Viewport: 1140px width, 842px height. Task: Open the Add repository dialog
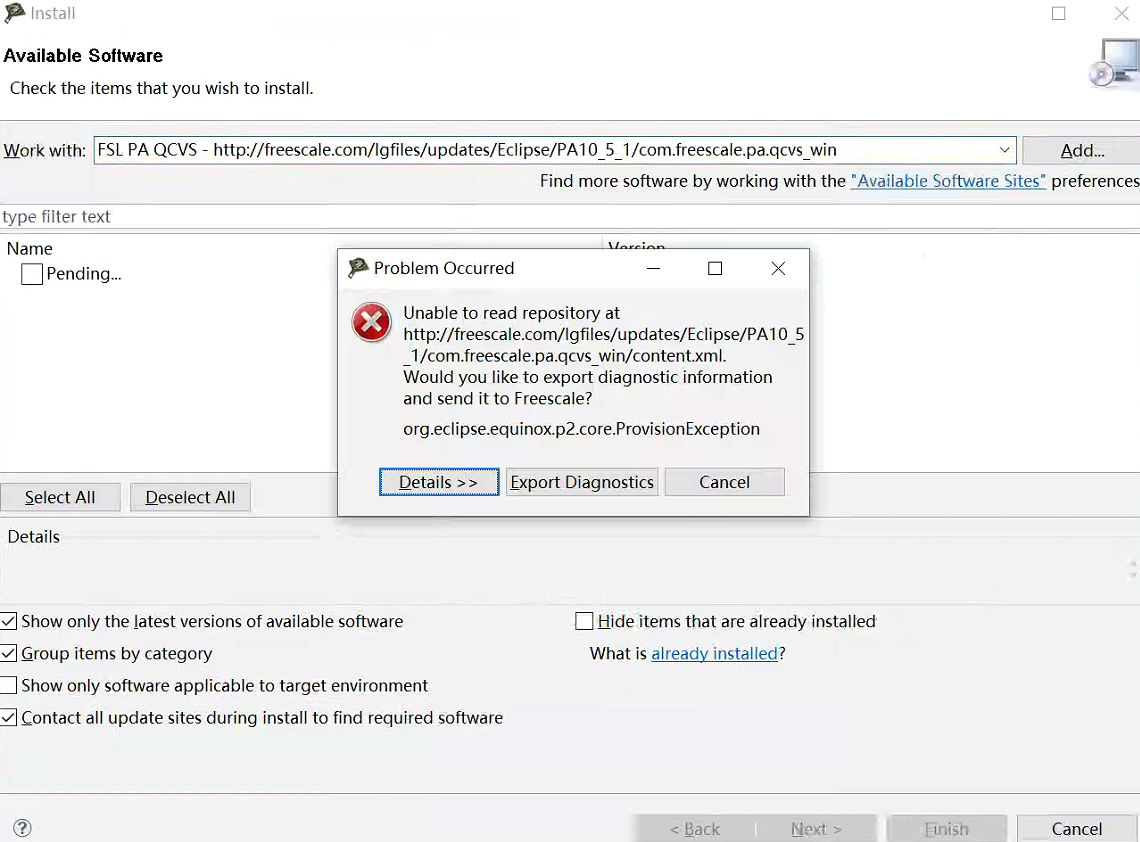click(x=1083, y=150)
